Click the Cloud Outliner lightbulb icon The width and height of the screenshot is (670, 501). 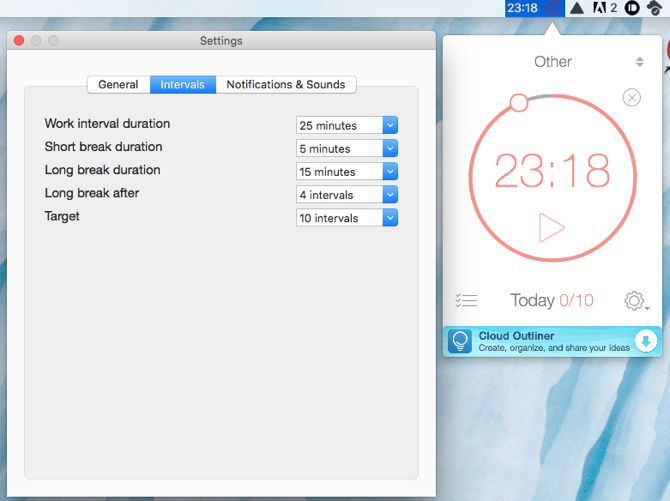pos(460,341)
